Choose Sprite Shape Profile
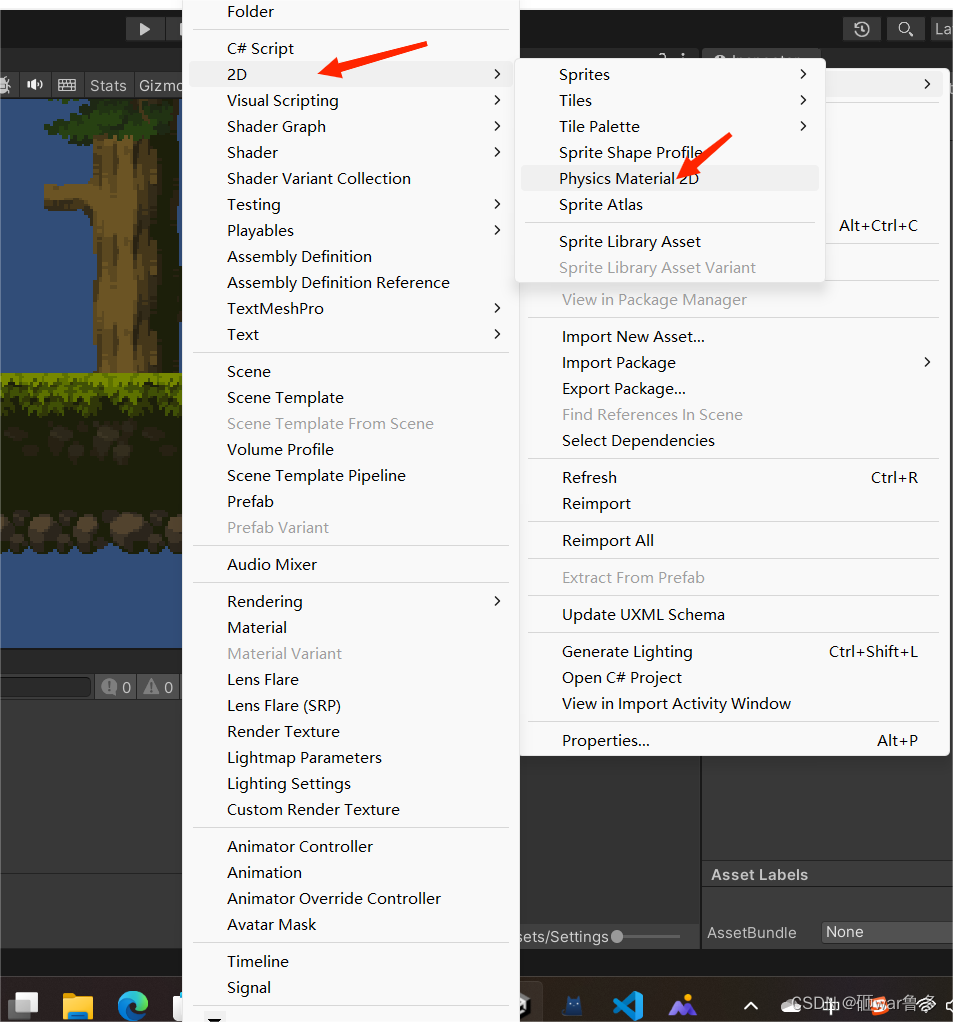 (670, 153)
